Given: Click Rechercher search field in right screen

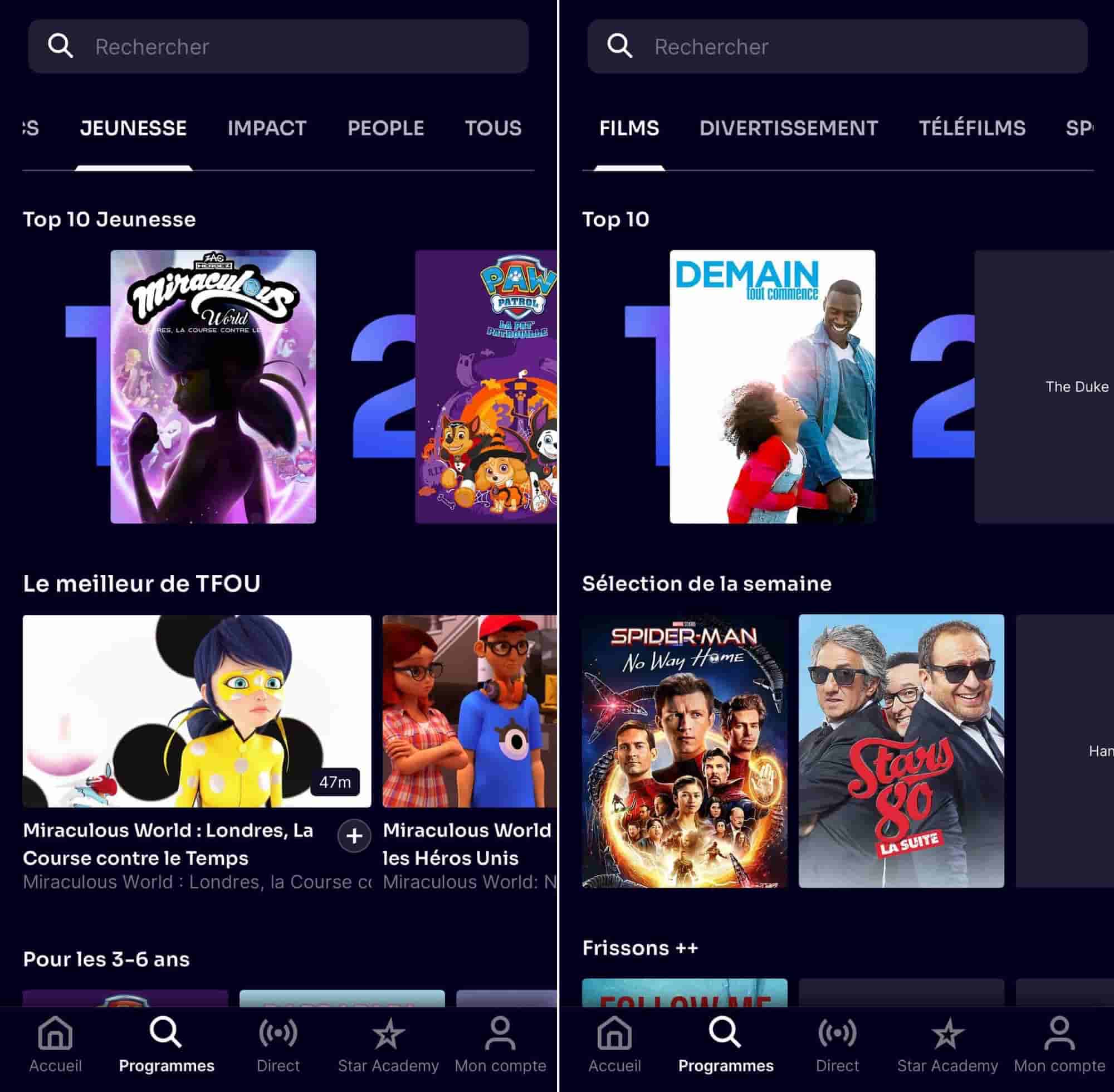Looking at the screenshot, I should (x=838, y=46).
